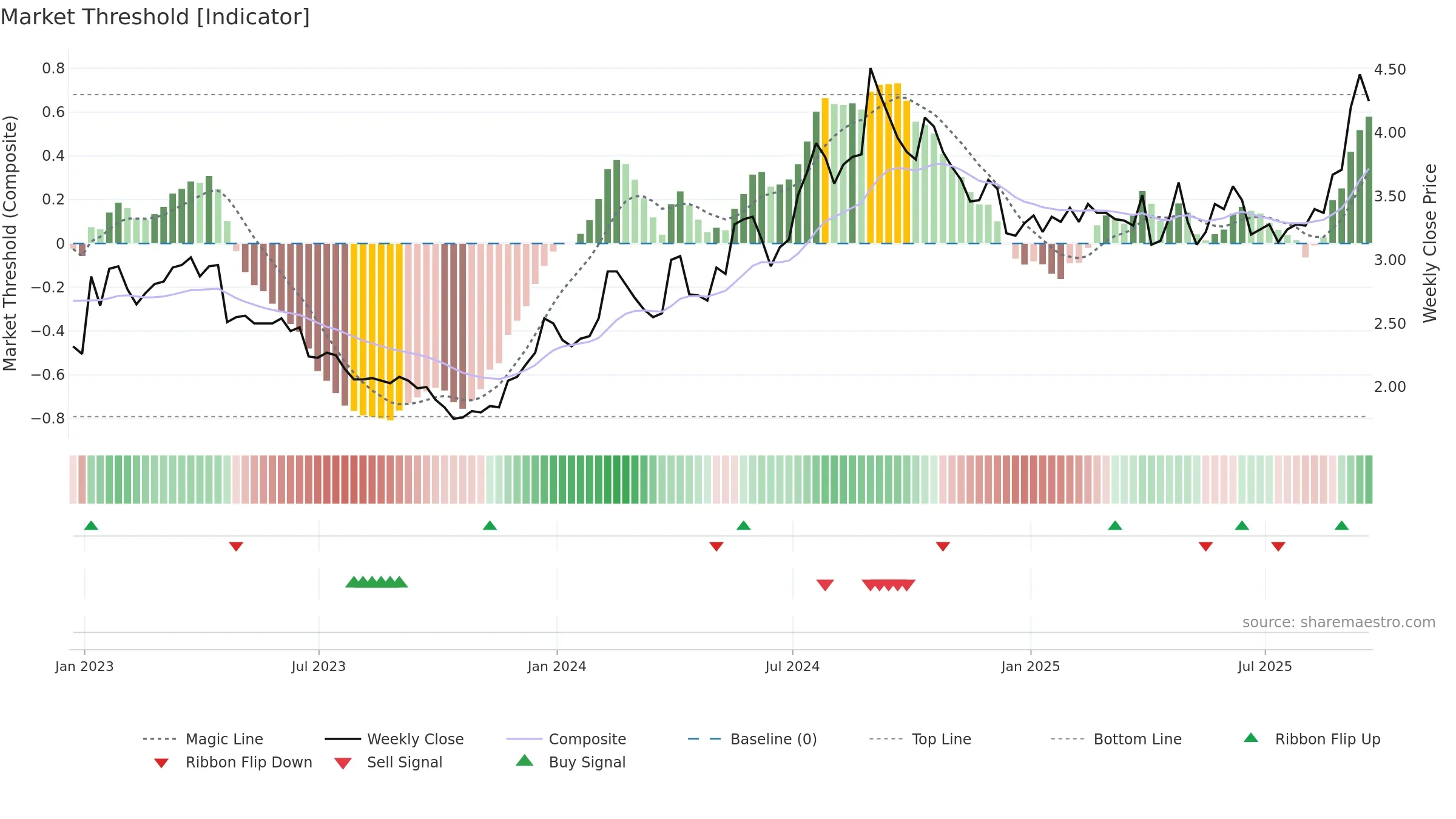Click the 2.00 right axis tick label

click(1390, 387)
